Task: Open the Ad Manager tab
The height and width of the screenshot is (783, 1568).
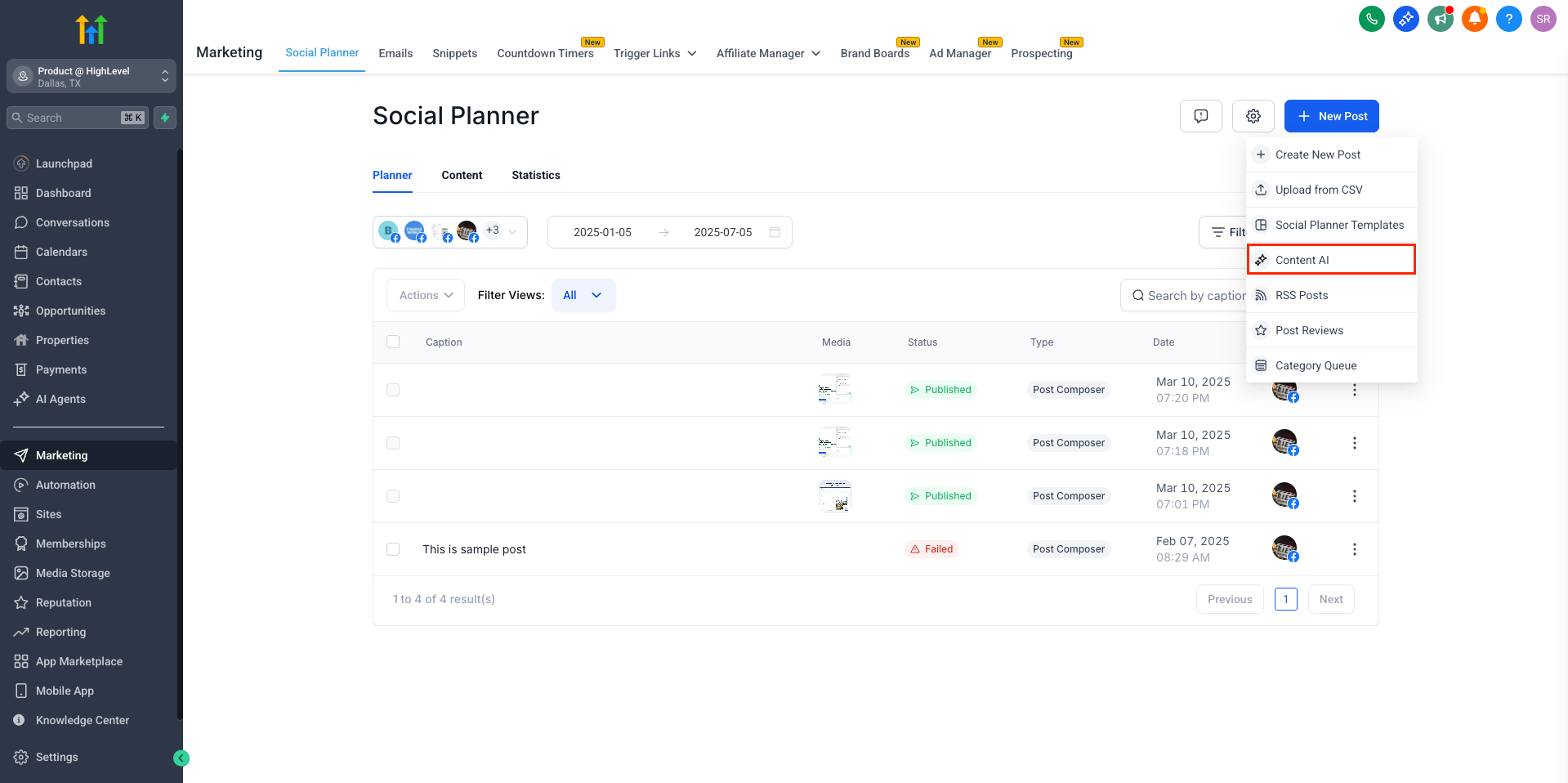Action: point(960,53)
